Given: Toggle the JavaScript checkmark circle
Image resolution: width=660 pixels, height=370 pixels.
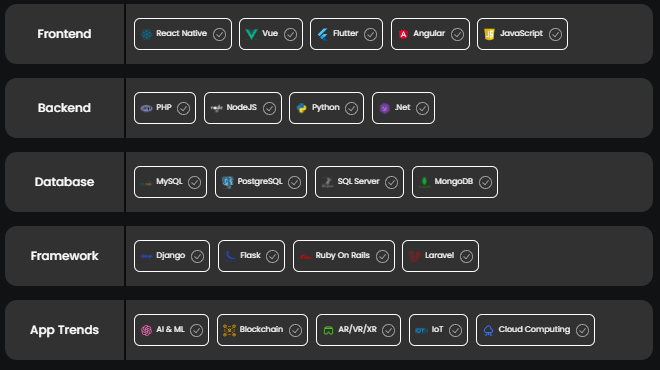Looking at the screenshot, I should [x=555, y=35].
